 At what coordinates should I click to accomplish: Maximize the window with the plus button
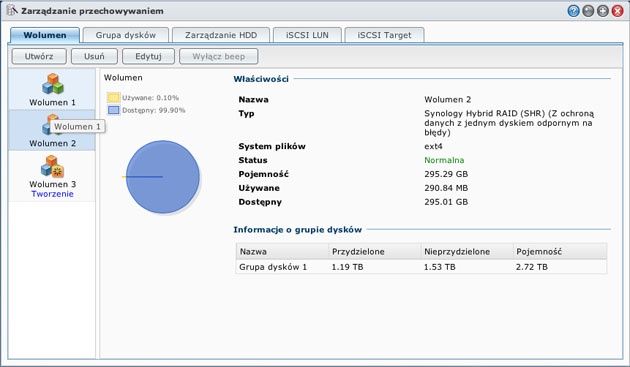(x=603, y=11)
